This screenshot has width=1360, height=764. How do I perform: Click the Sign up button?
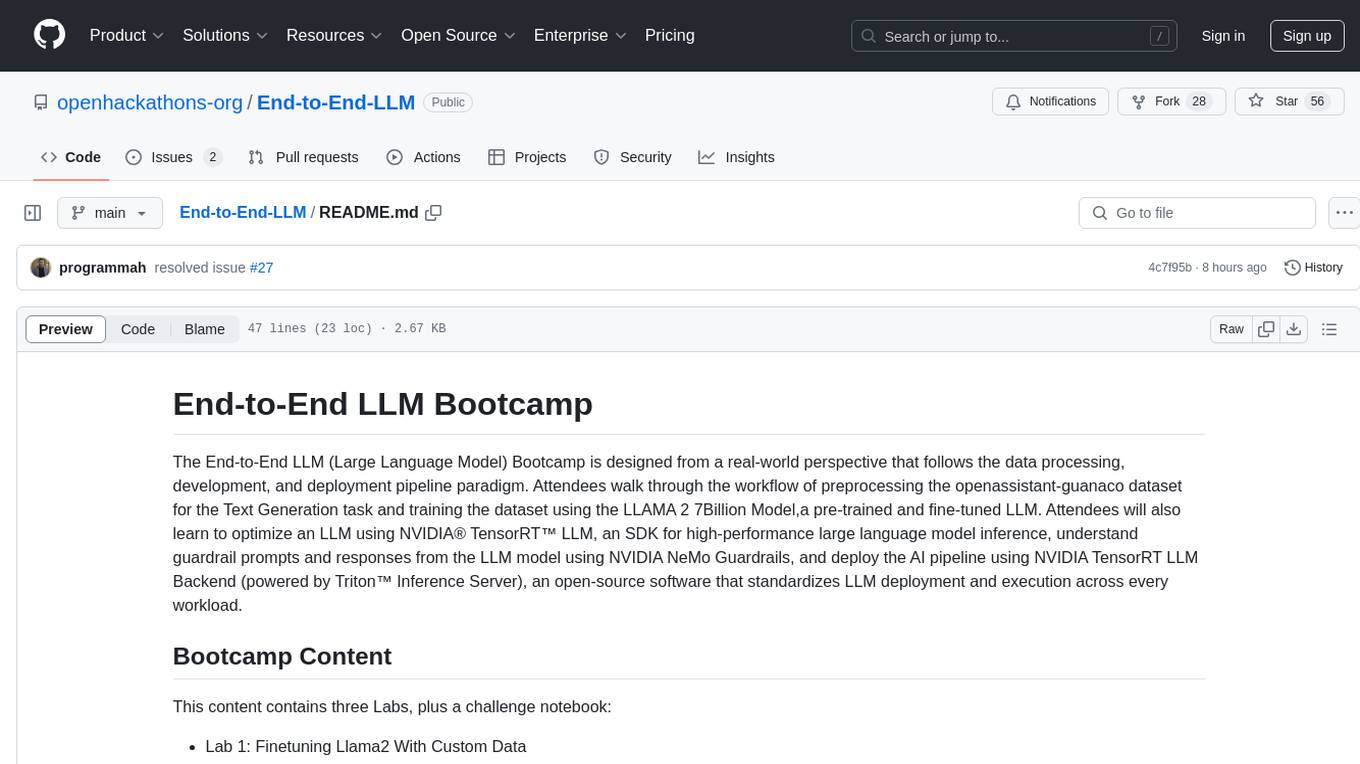pyautogui.click(x=1307, y=36)
